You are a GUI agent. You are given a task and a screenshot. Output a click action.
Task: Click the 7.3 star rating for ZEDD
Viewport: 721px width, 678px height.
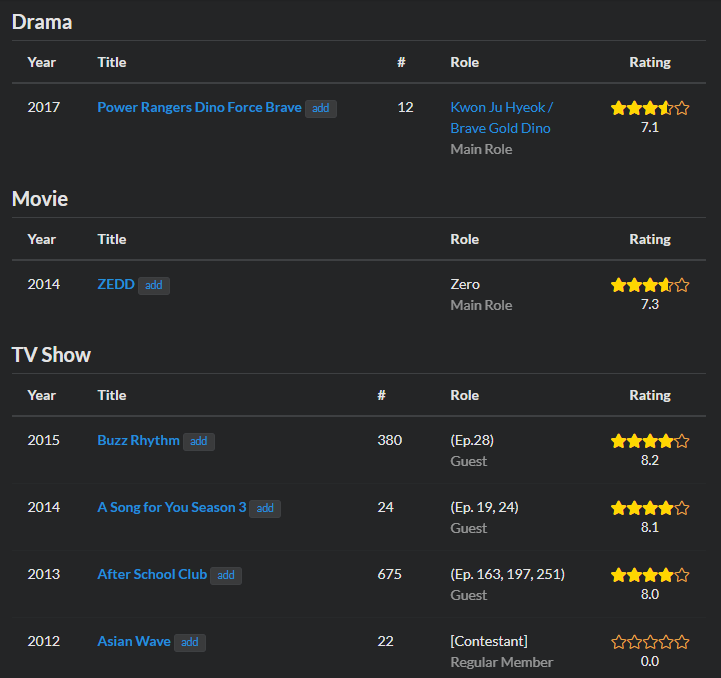point(649,285)
